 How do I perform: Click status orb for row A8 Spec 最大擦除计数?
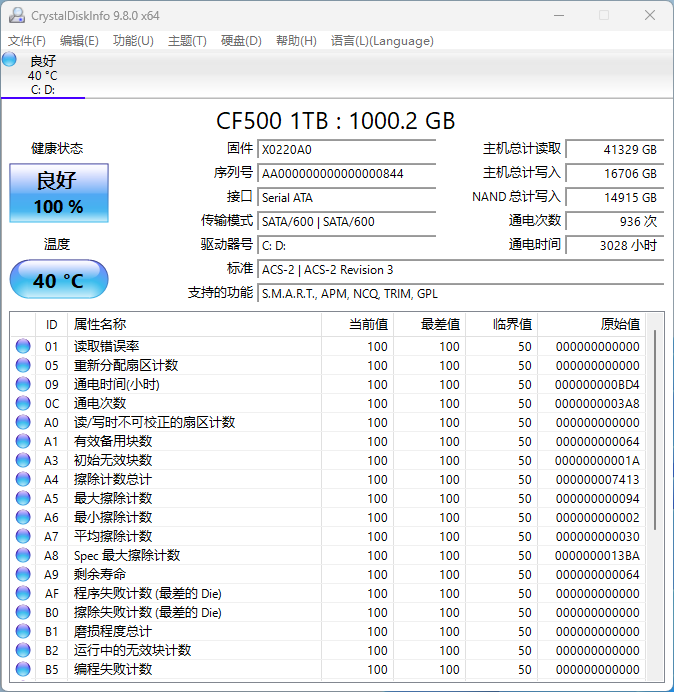point(23,555)
